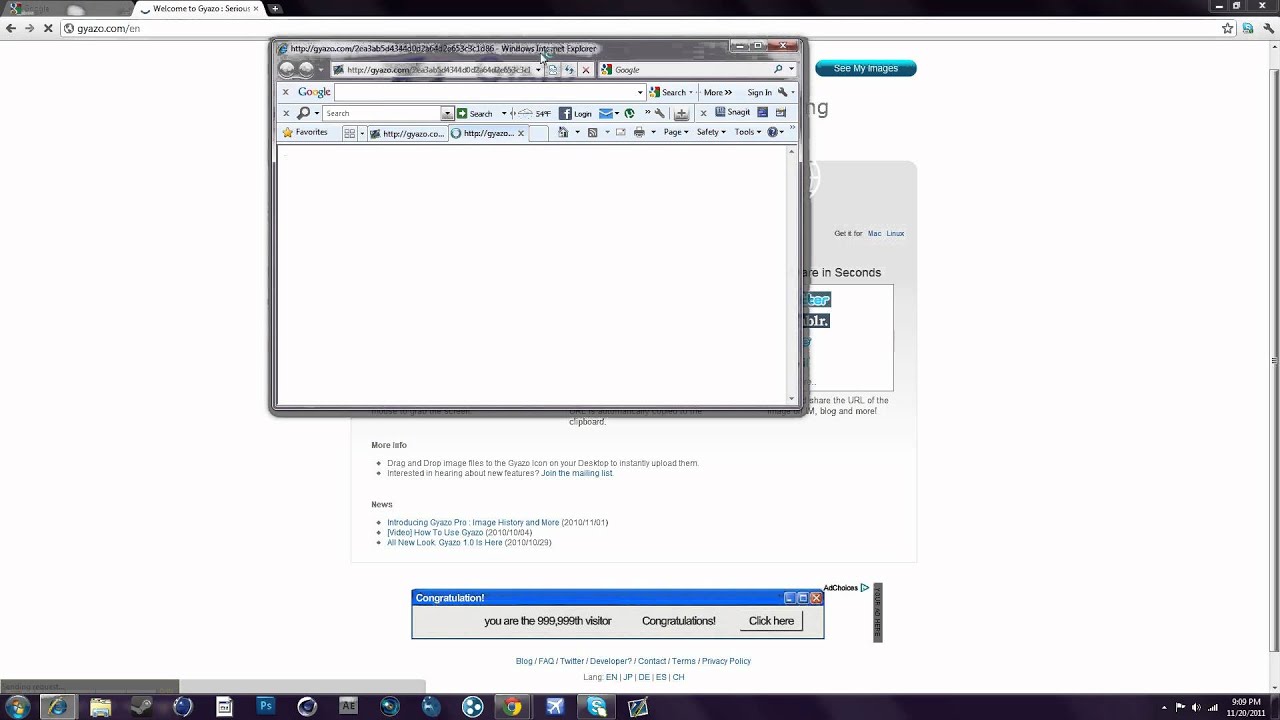The width and height of the screenshot is (1280, 720).
Task: Expand dropdown arrow next to IE Print icon
Action: point(653,132)
